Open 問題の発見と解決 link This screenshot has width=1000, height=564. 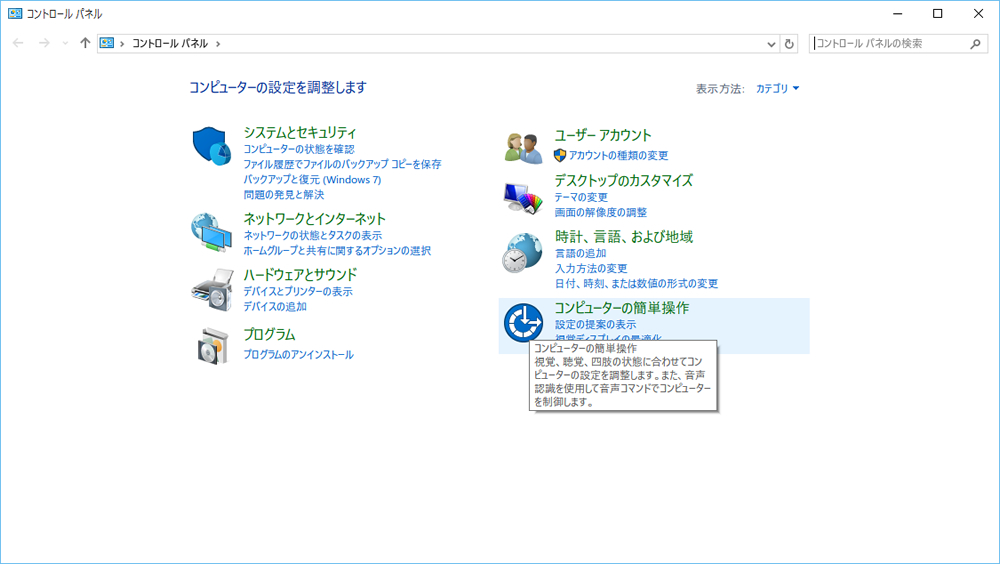[283, 195]
